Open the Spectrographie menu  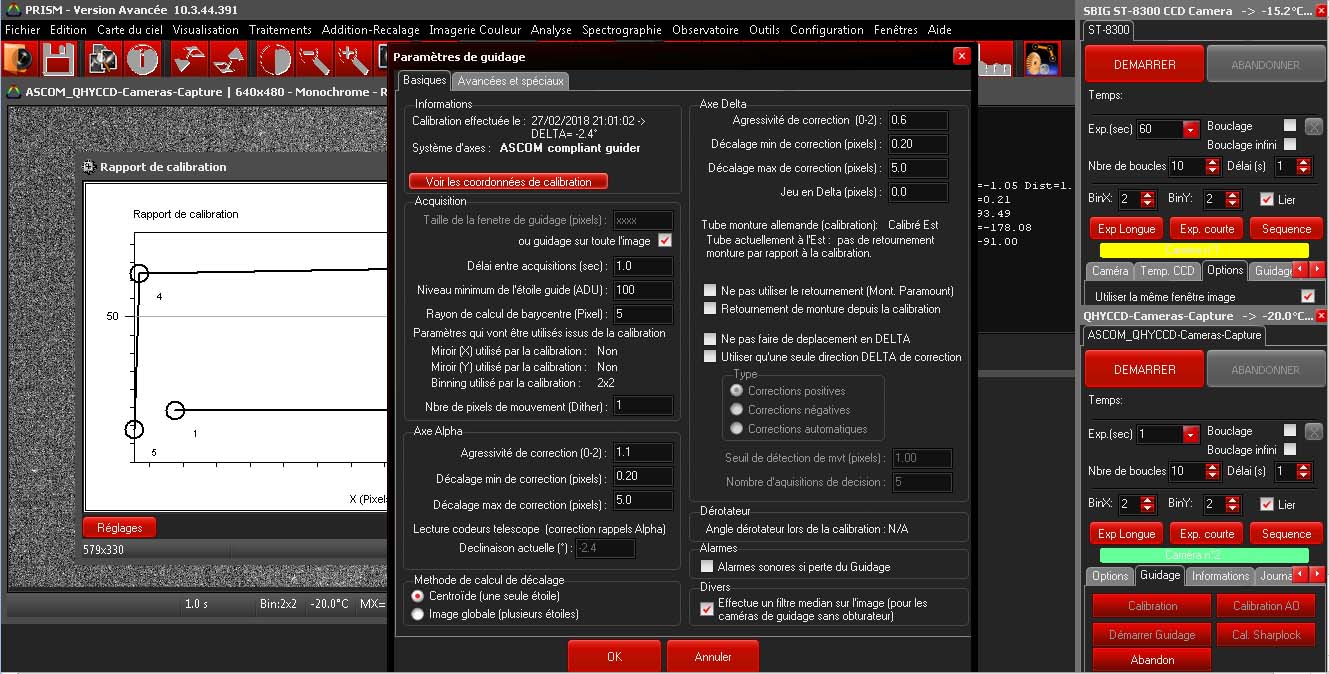pyautogui.click(x=621, y=30)
